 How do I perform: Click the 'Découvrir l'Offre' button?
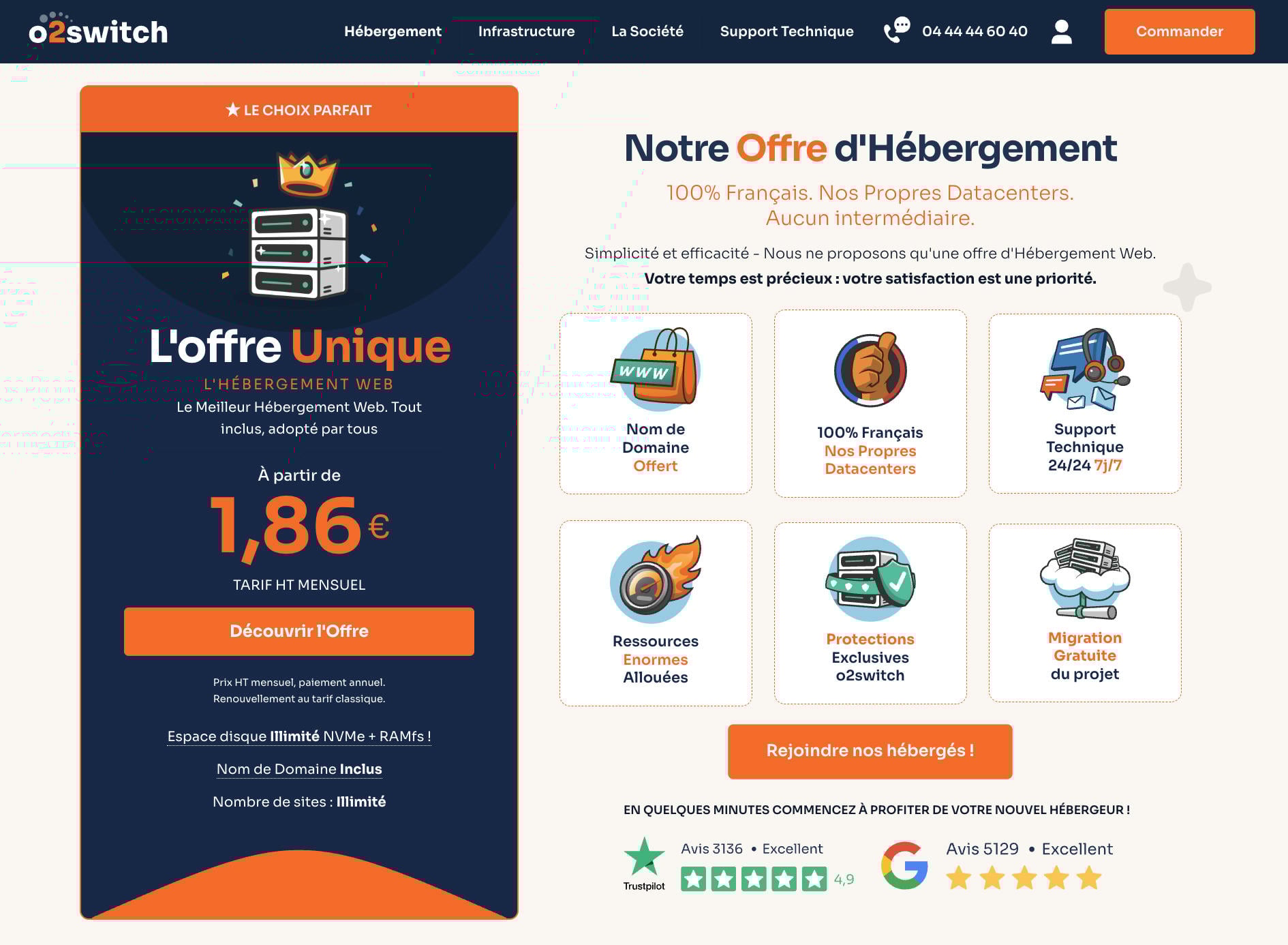coord(298,631)
